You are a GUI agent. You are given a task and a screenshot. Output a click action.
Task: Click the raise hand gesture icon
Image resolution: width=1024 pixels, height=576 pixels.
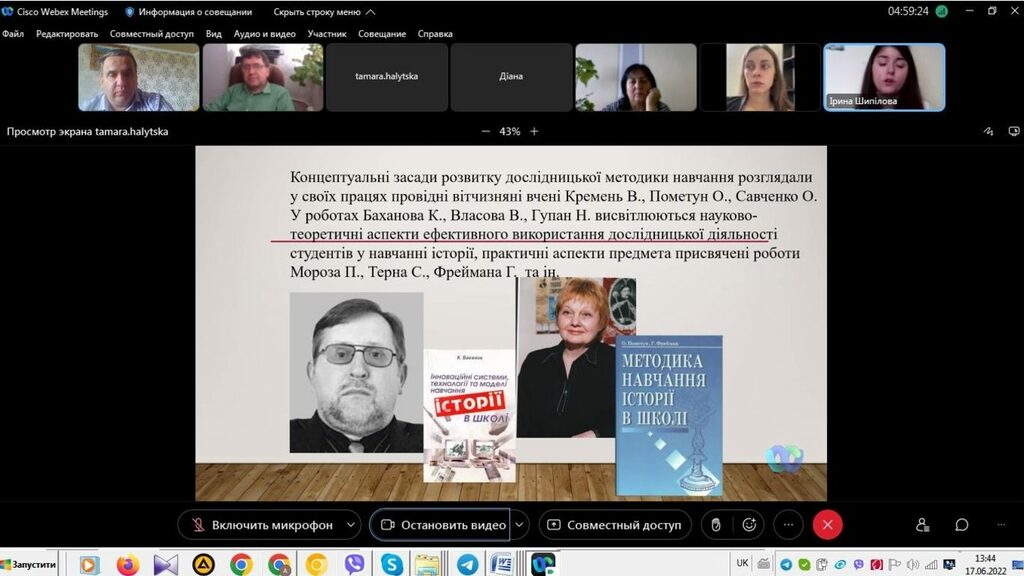[x=716, y=525]
